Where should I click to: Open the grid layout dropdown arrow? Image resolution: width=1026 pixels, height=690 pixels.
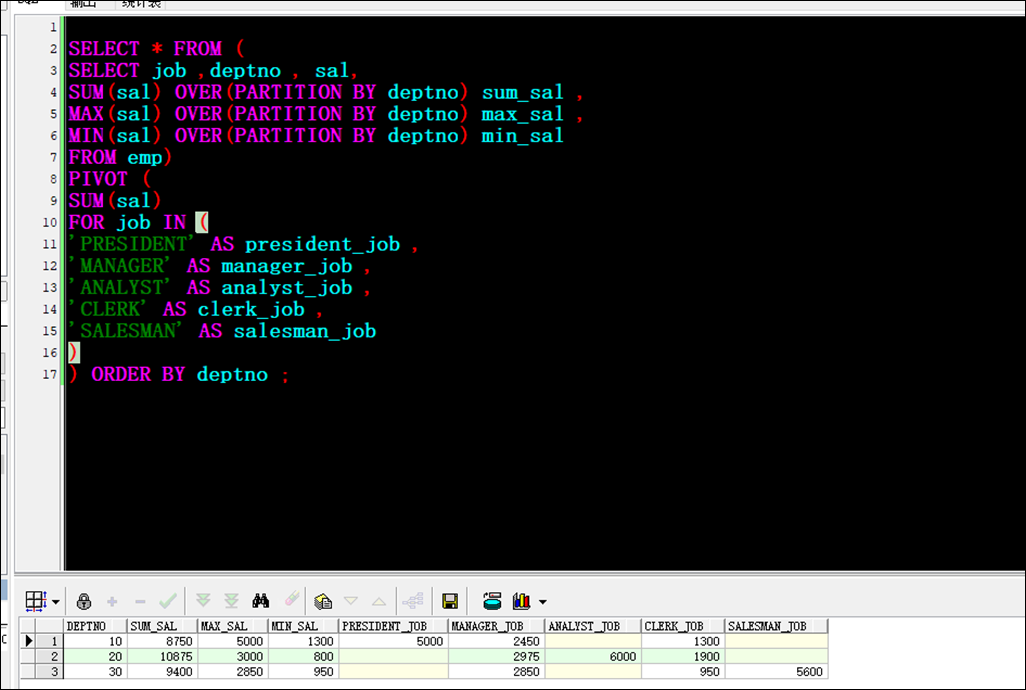point(56,602)
